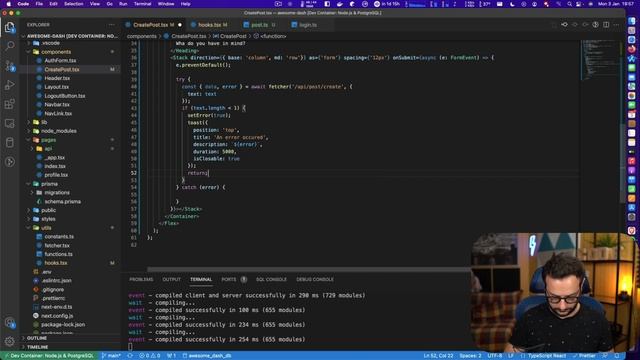Click the horizontal editor scrollbar
This screenshot has width=640, height=360.
pyautogui.click(x=308, y=269)
